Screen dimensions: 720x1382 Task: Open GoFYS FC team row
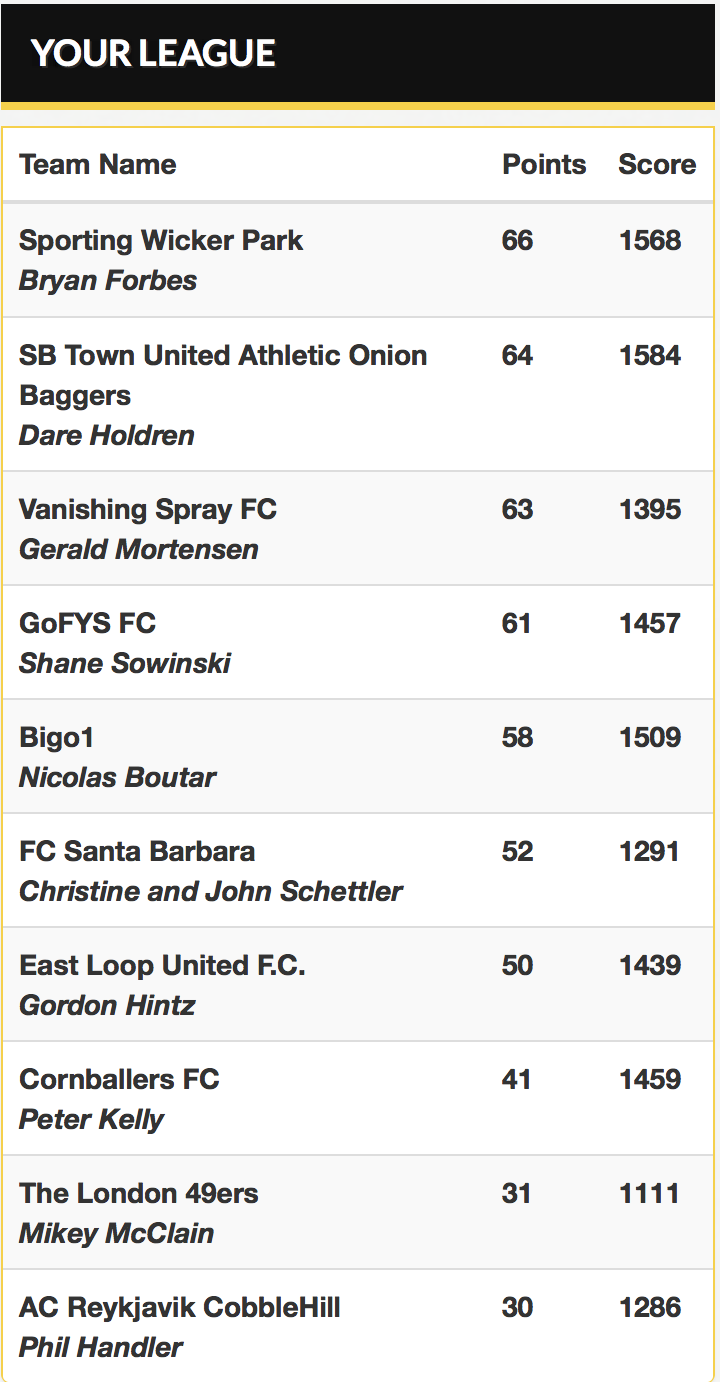pyautogui.click(x=360, y=642)
